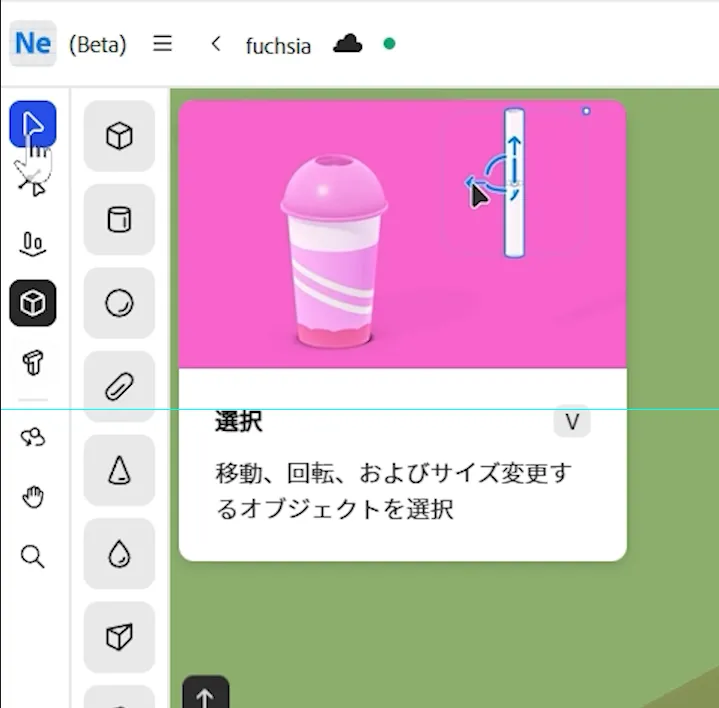719x708 pixels.
Task: Click the cloud sync status icon
Action: pos(348,44)
